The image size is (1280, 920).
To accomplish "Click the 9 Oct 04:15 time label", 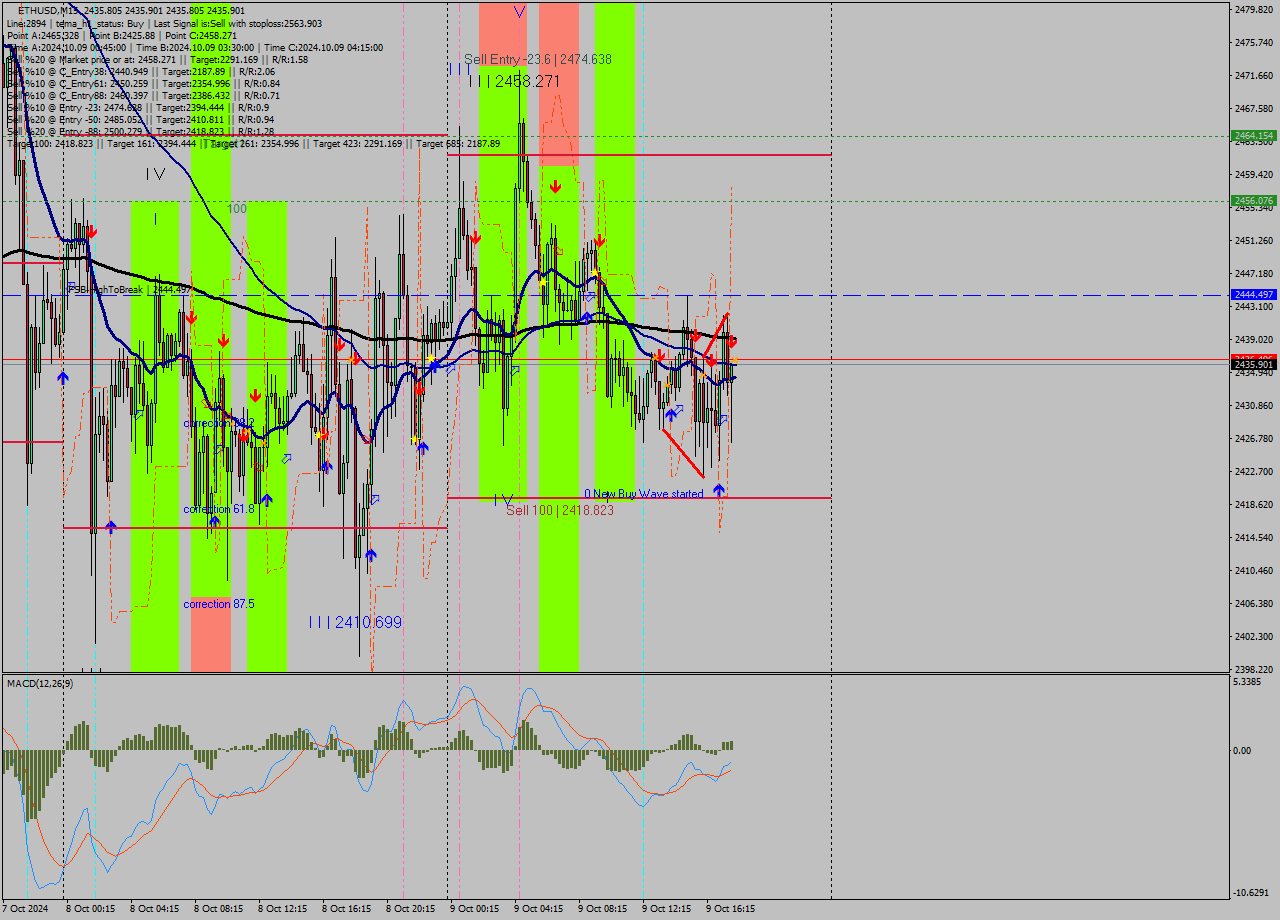I will pos(539,909).
